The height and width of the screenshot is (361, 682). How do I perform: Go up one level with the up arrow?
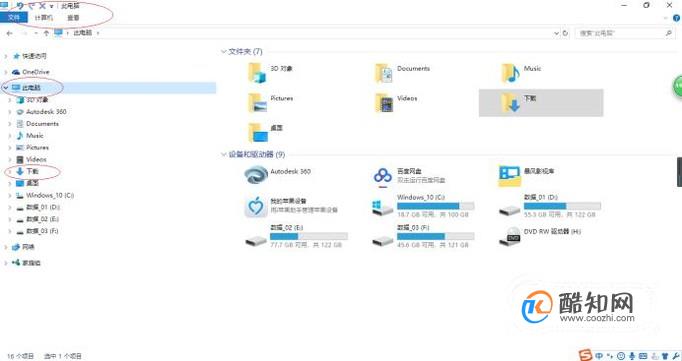click(46, 33)
